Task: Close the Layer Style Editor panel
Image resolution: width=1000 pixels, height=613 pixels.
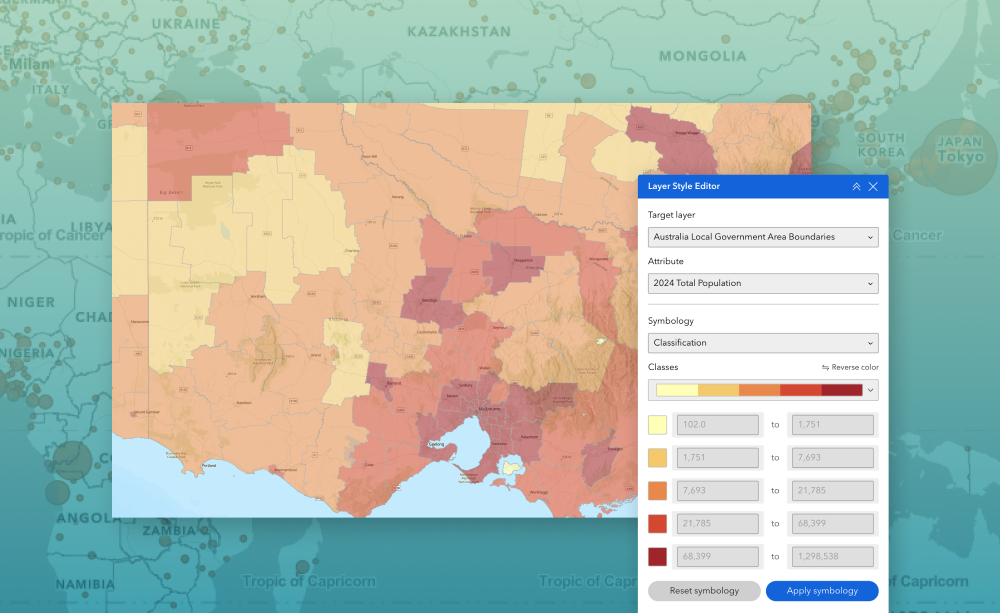Action: coord(873,187)
